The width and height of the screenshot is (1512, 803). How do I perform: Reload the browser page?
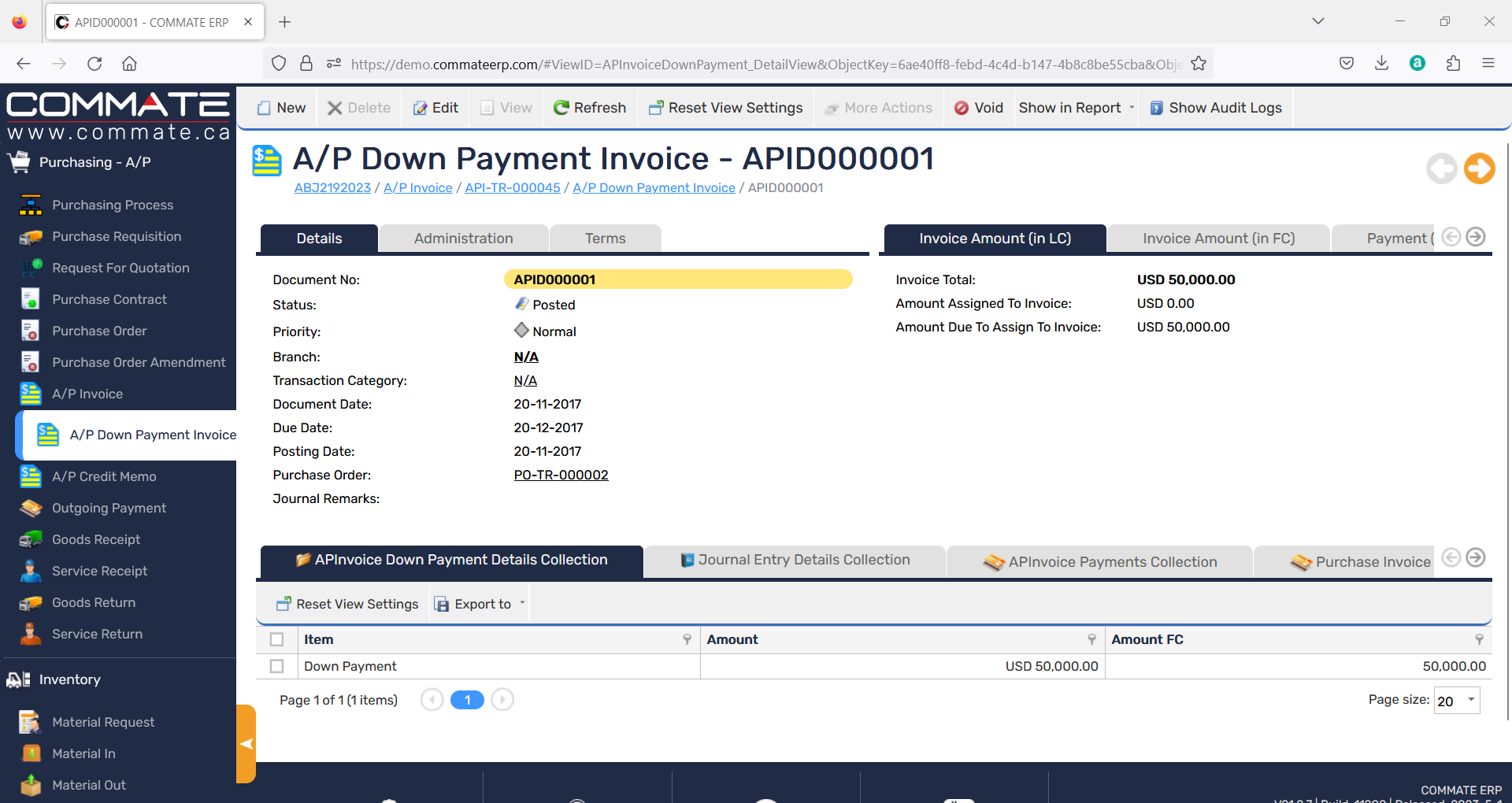94,64
